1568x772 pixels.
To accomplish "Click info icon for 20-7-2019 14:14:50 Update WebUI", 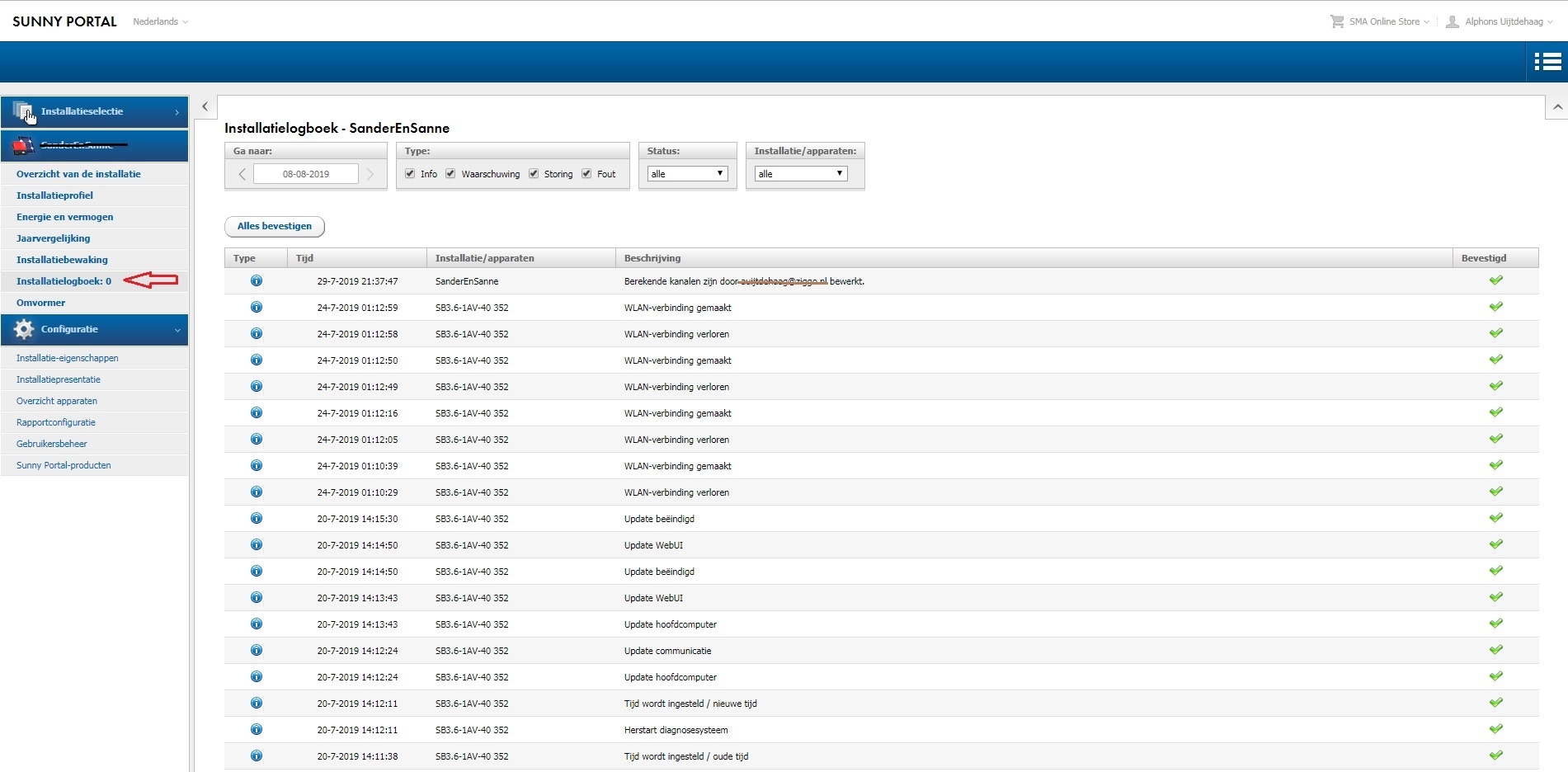I will pos(257,545).
